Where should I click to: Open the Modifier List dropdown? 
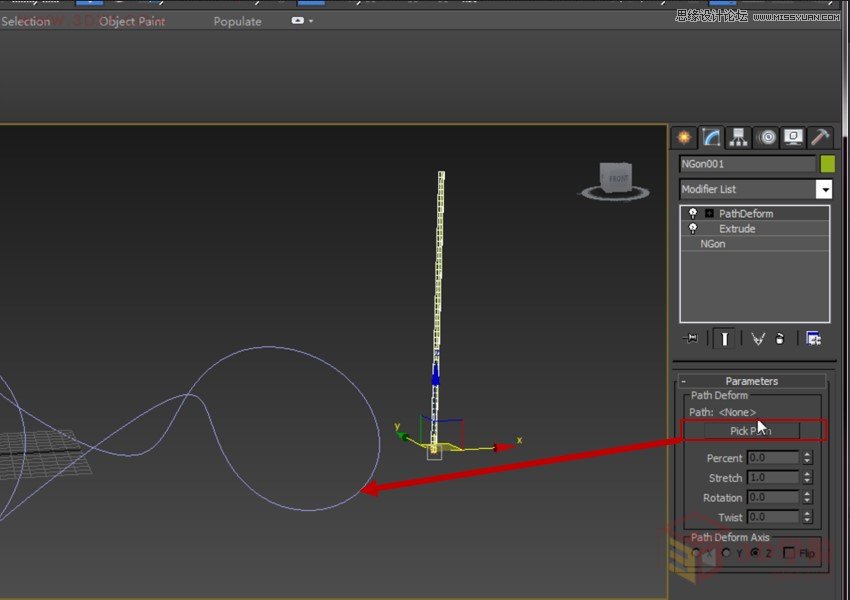824,189
